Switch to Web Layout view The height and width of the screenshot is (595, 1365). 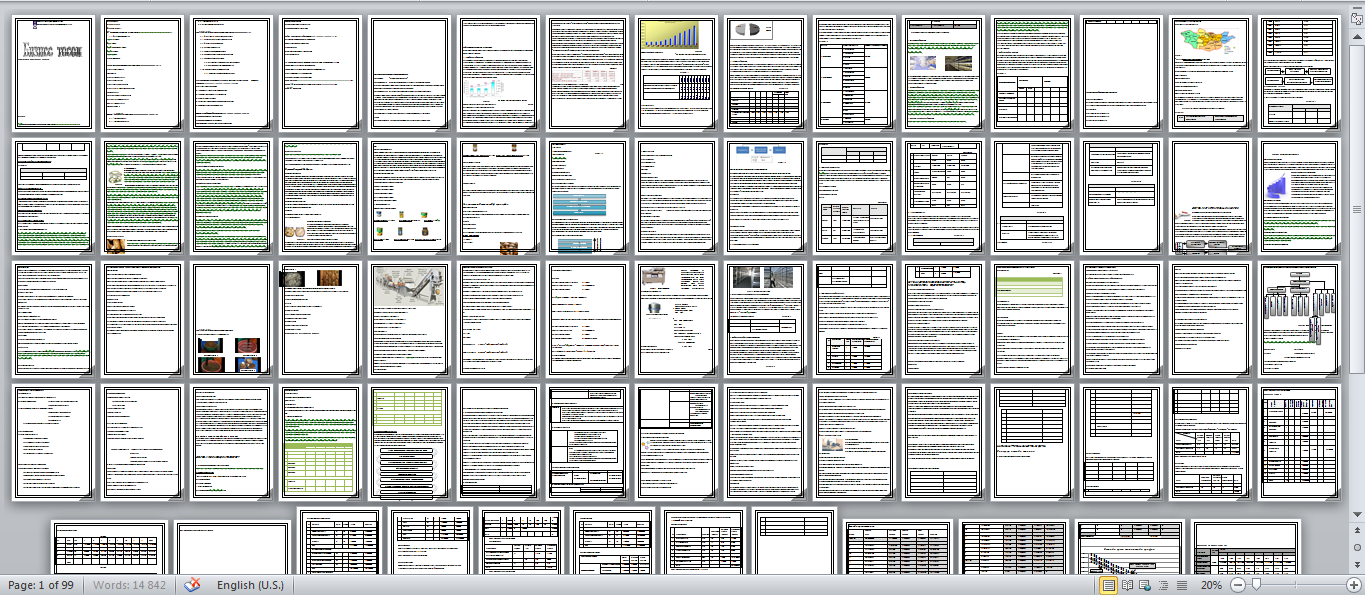tap(1146, 585)
